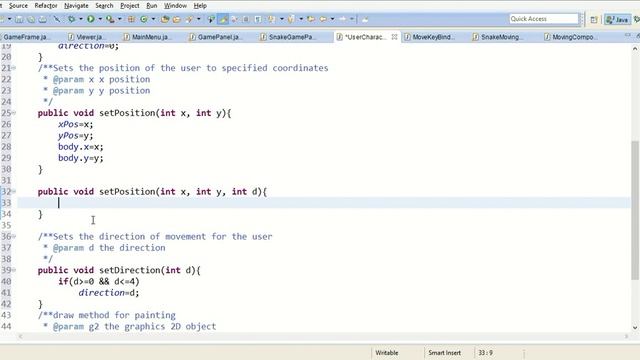Click the Open Perspective icon
Screen dimensions: 640x360
click(594, 19)
